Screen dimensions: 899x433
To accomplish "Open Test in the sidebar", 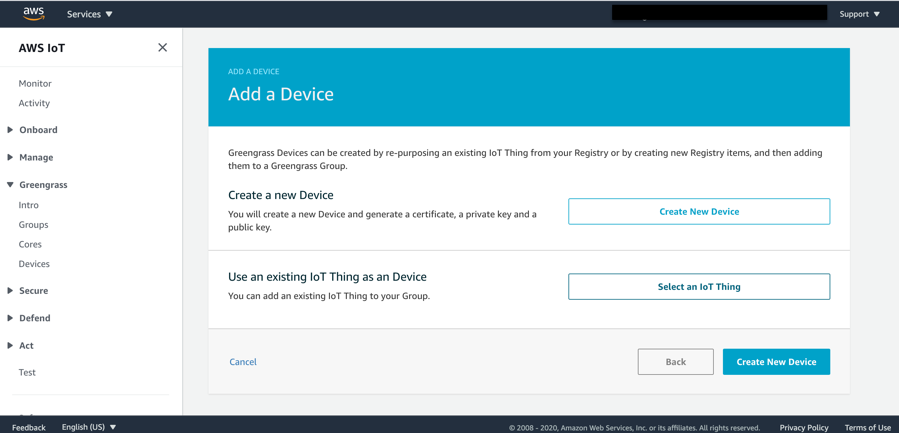I will tap(27, 373).
